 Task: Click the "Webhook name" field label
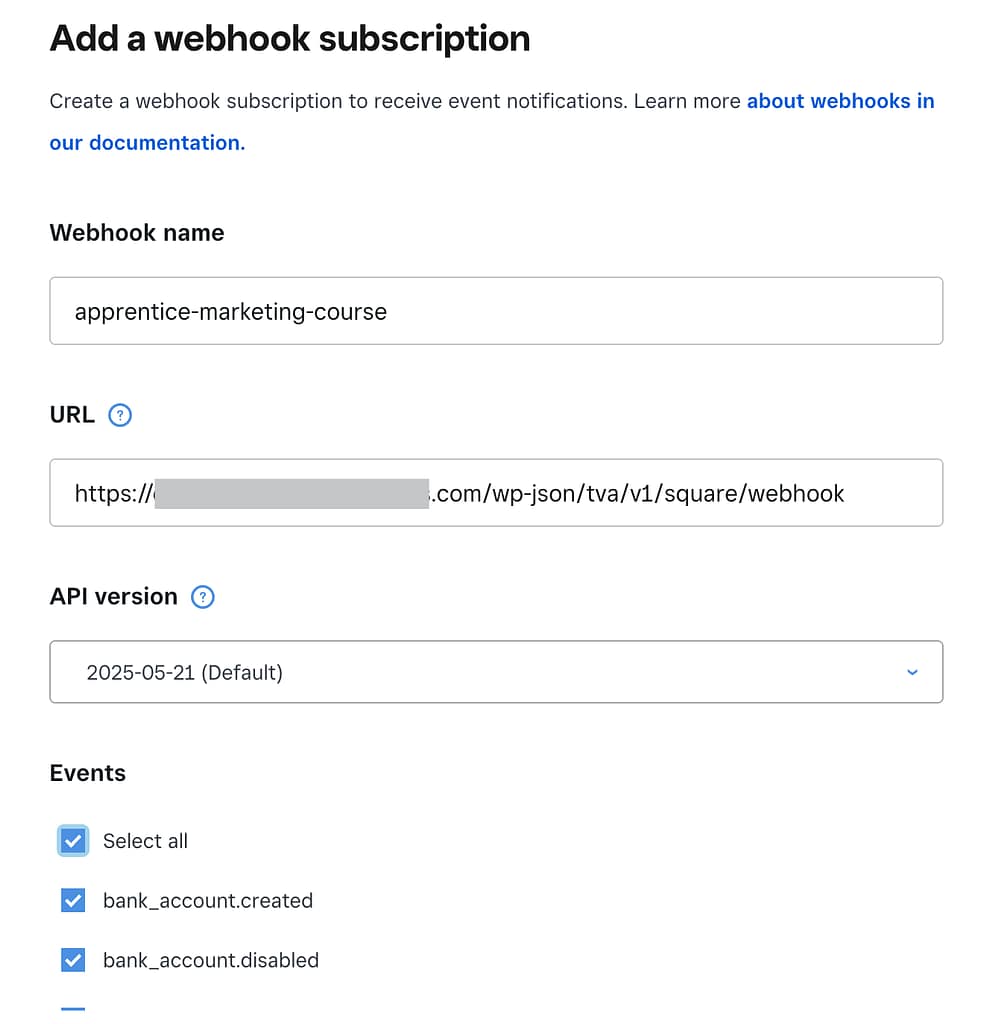(x=137, y=233)
